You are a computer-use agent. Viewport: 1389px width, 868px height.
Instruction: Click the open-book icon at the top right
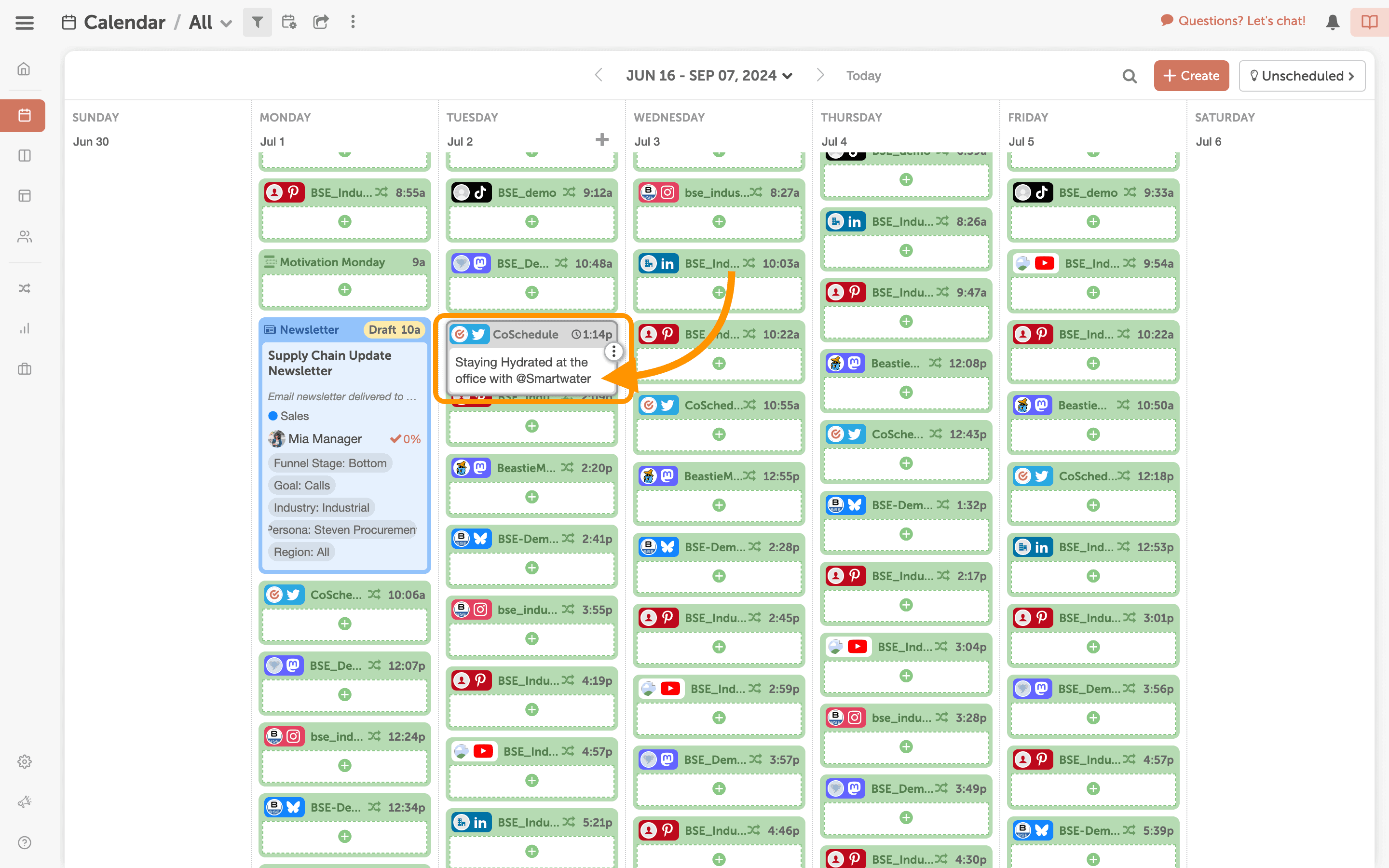[x=1370, y=22]
